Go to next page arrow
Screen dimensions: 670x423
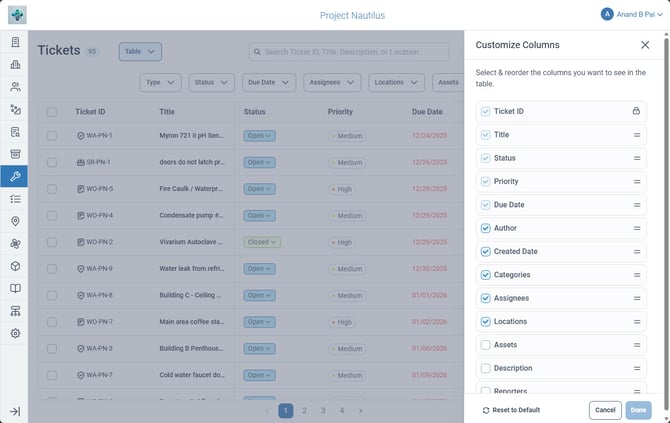tap(361, 411)
